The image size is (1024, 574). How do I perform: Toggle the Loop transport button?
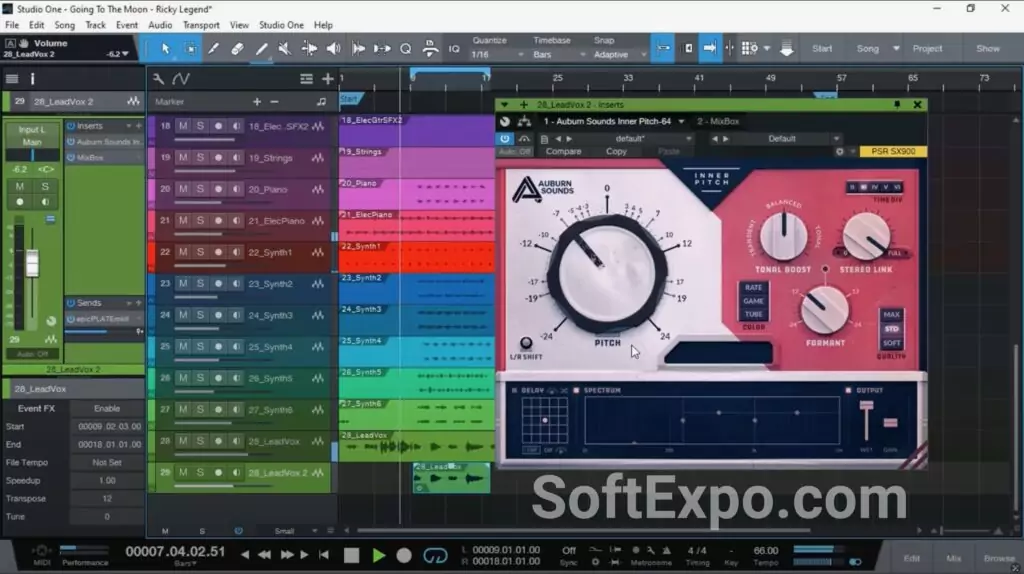(x=435, y=556)
